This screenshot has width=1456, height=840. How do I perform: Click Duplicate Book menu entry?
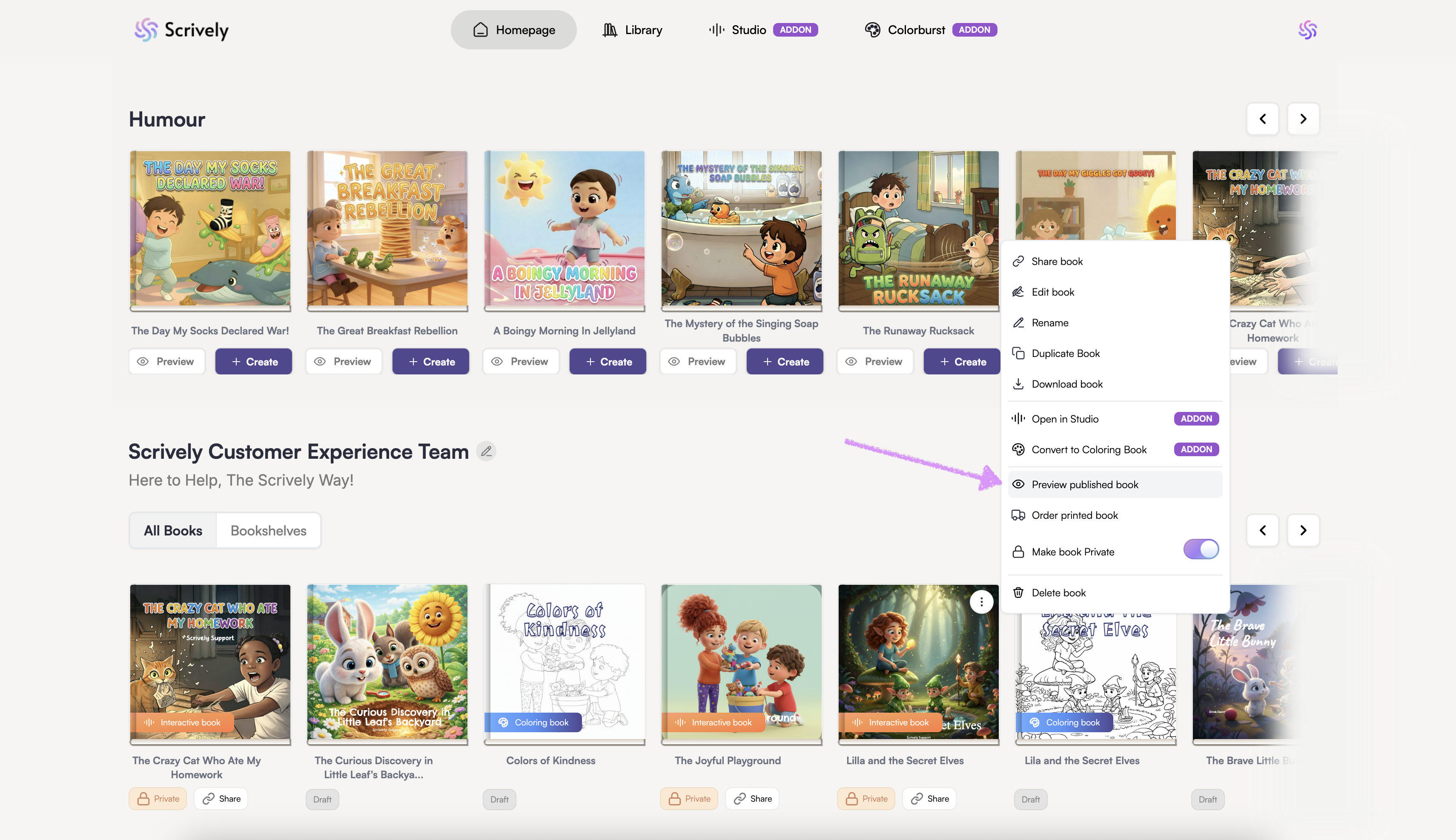coord(1065,353)
